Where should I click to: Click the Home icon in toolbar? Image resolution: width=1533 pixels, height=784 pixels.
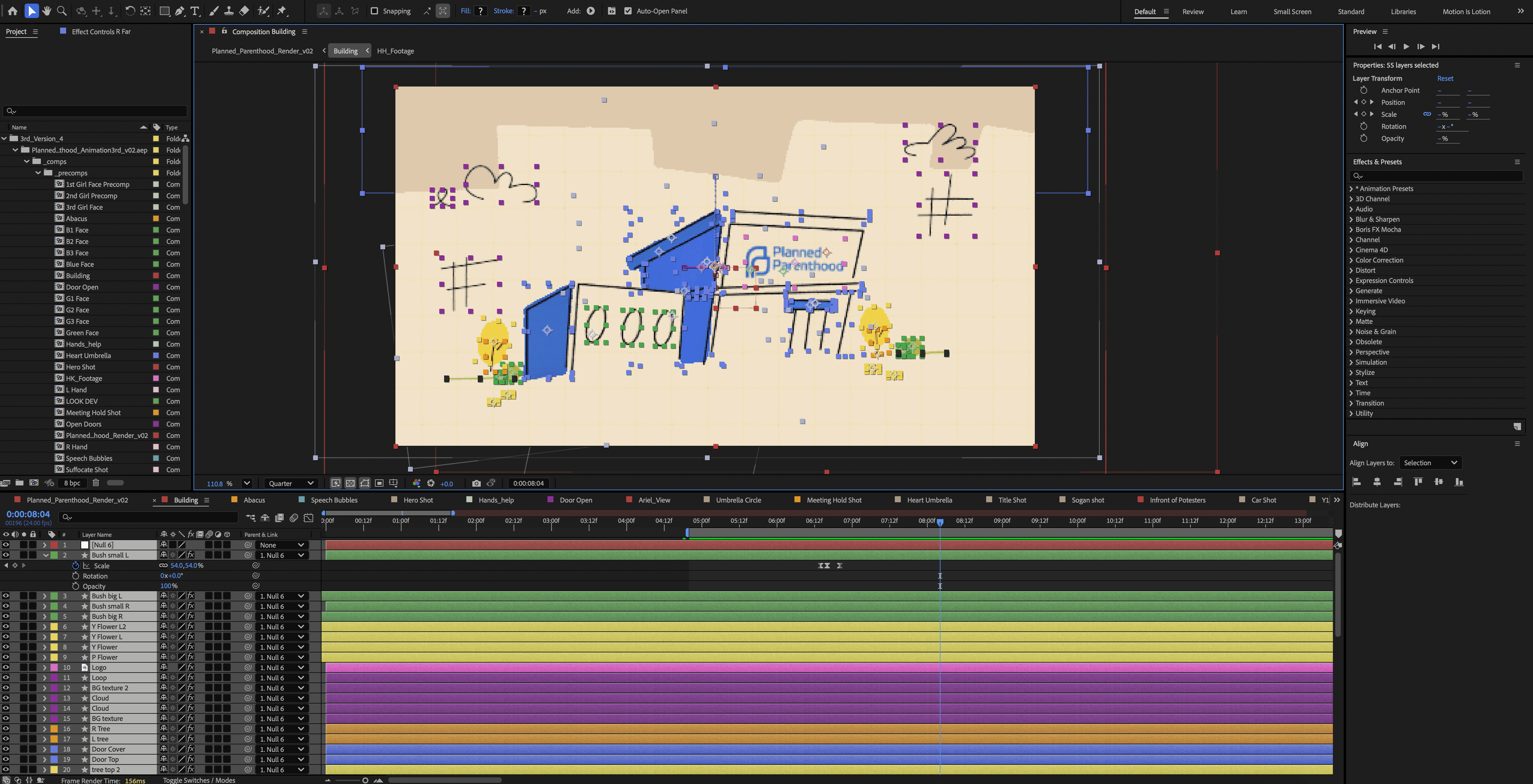[x=12, y=11]
